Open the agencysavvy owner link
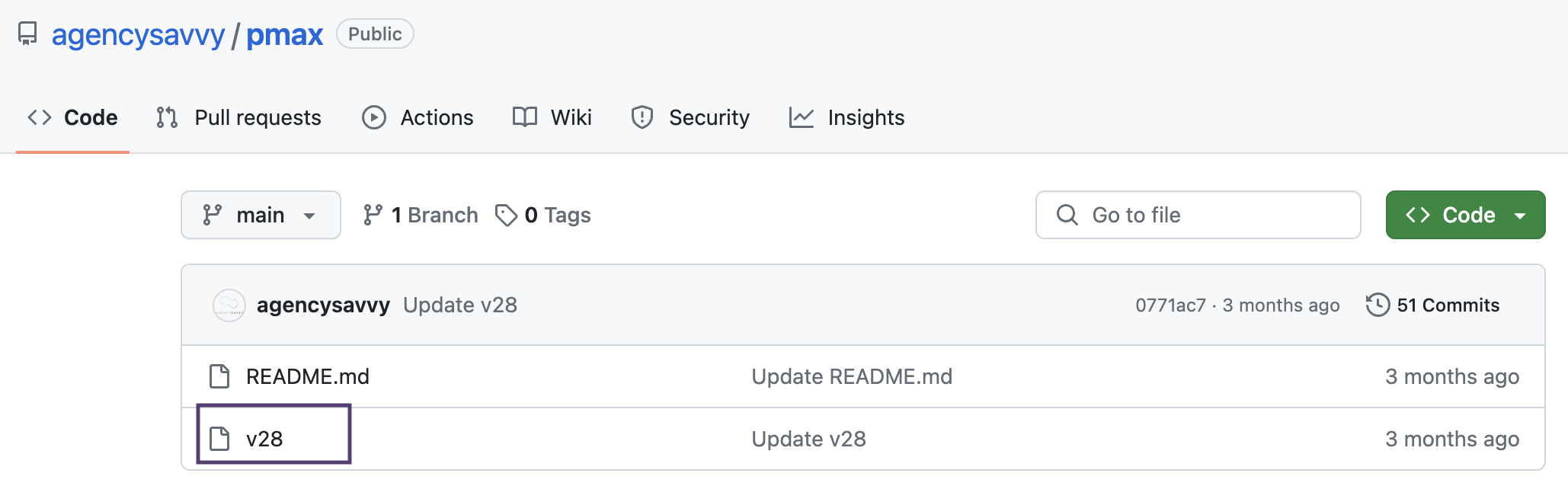 (x=138, y=35)
